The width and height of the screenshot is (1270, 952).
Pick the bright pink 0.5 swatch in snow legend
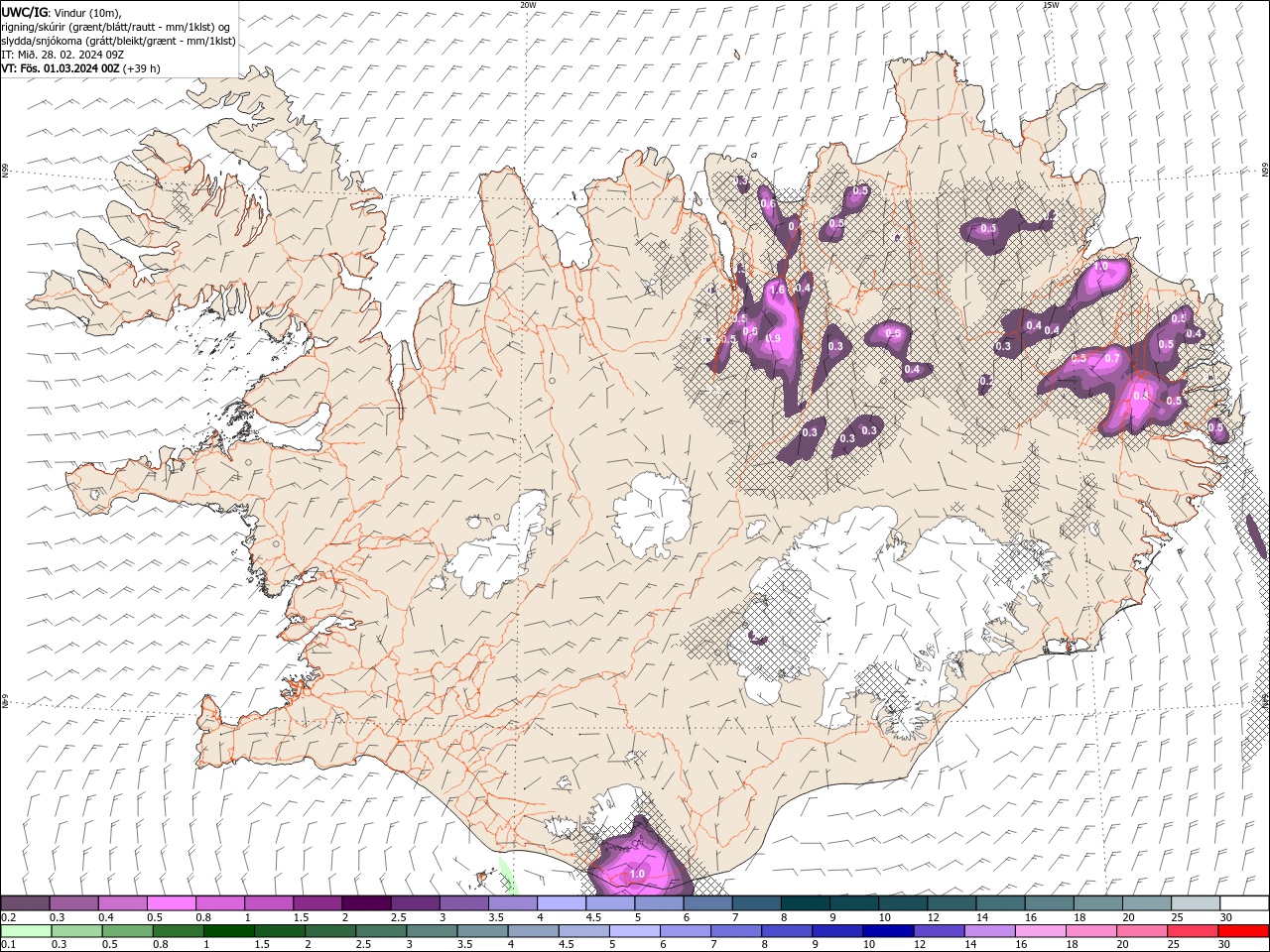[171, 903]
